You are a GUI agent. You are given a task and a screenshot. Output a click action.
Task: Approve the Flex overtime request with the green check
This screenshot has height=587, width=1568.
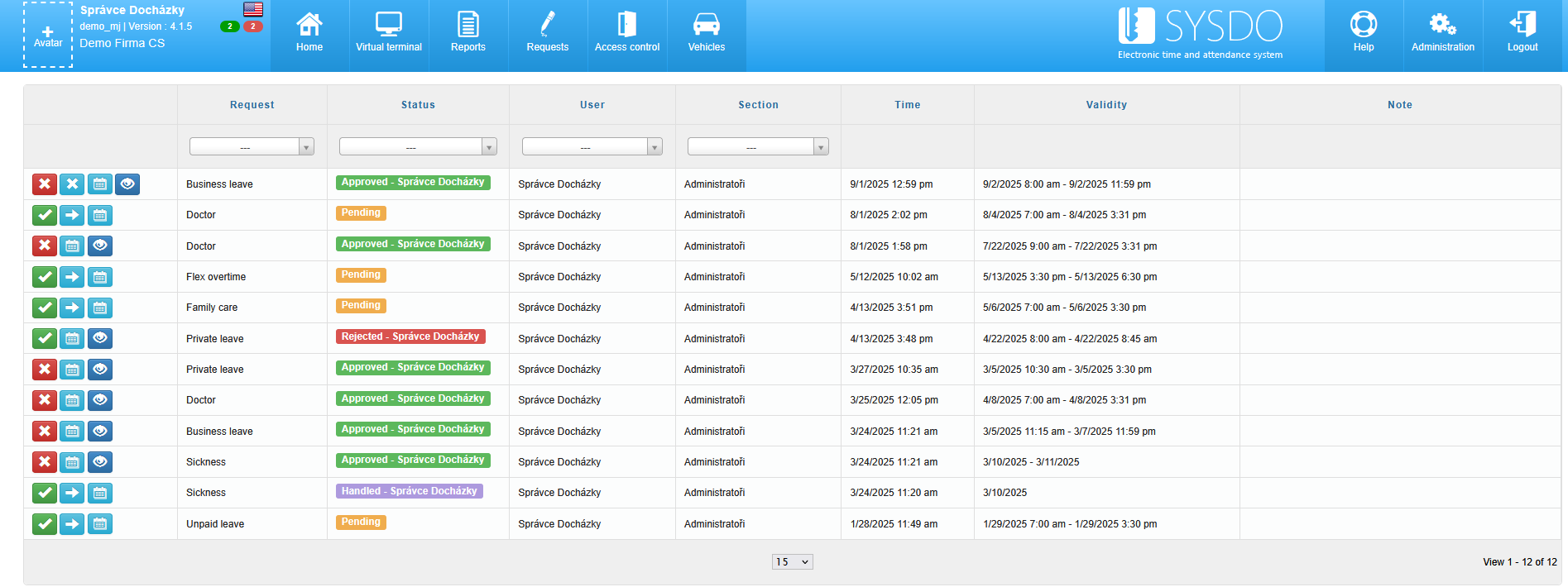[x=45, y=277]
